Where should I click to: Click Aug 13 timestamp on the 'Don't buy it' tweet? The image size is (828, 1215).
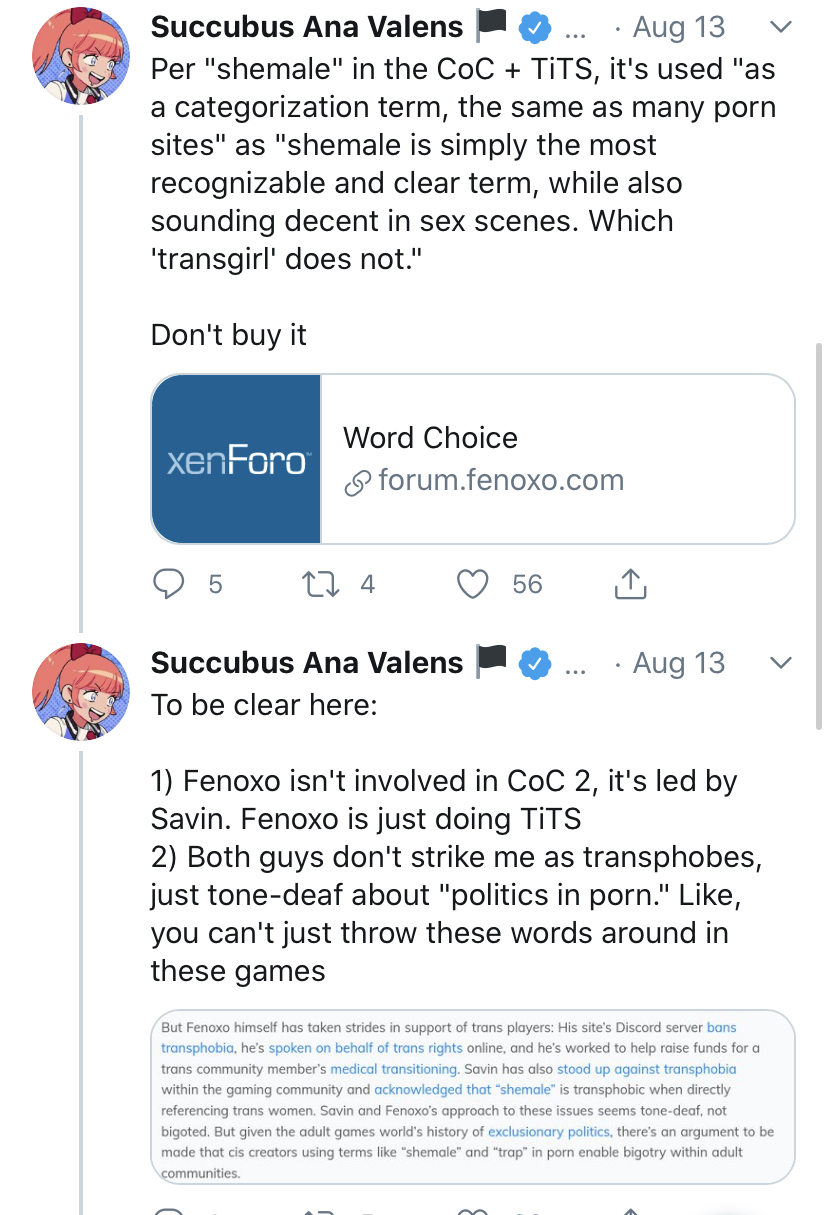[679, 28]
